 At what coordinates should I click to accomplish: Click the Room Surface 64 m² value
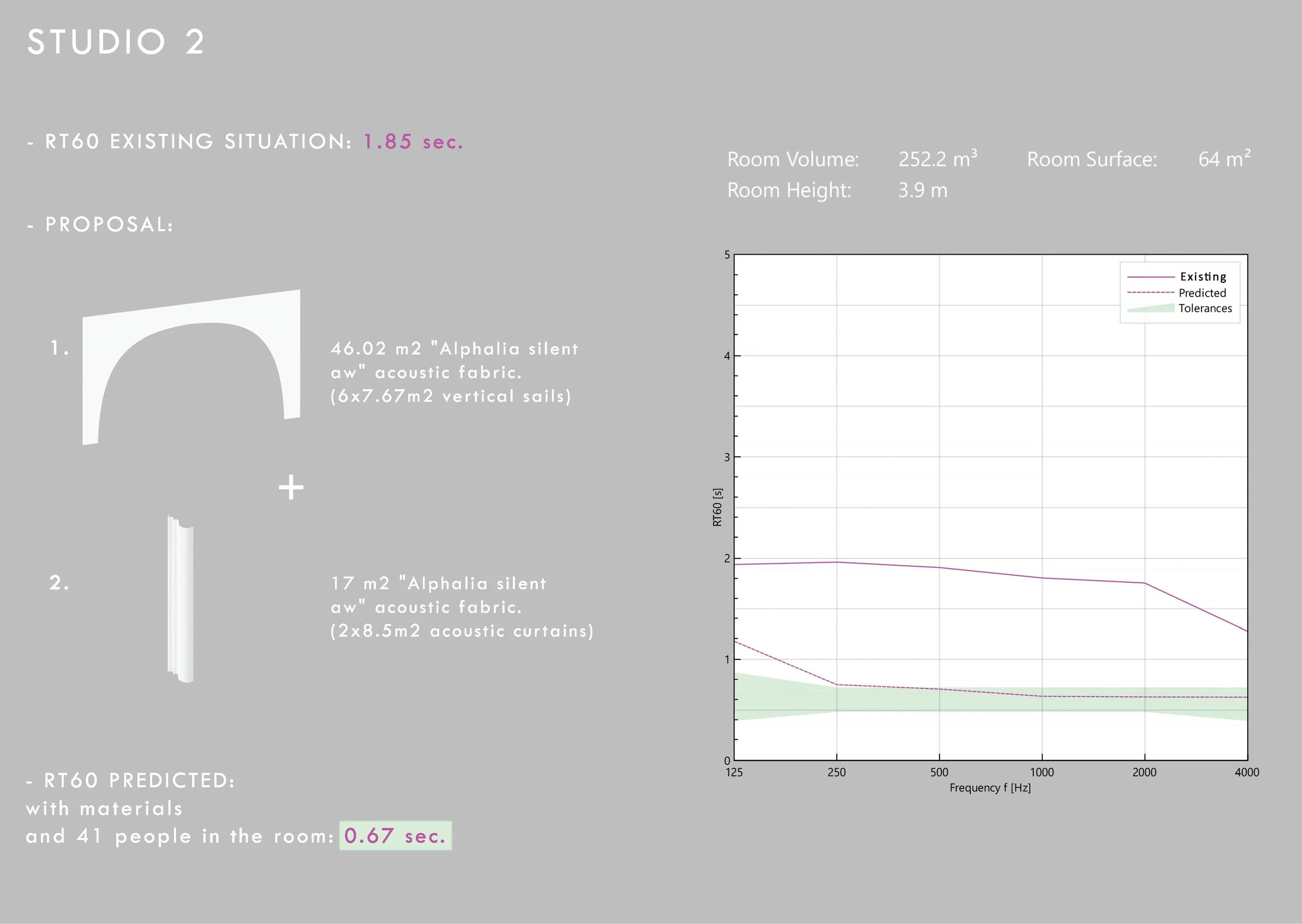(x=1223, y=159)
